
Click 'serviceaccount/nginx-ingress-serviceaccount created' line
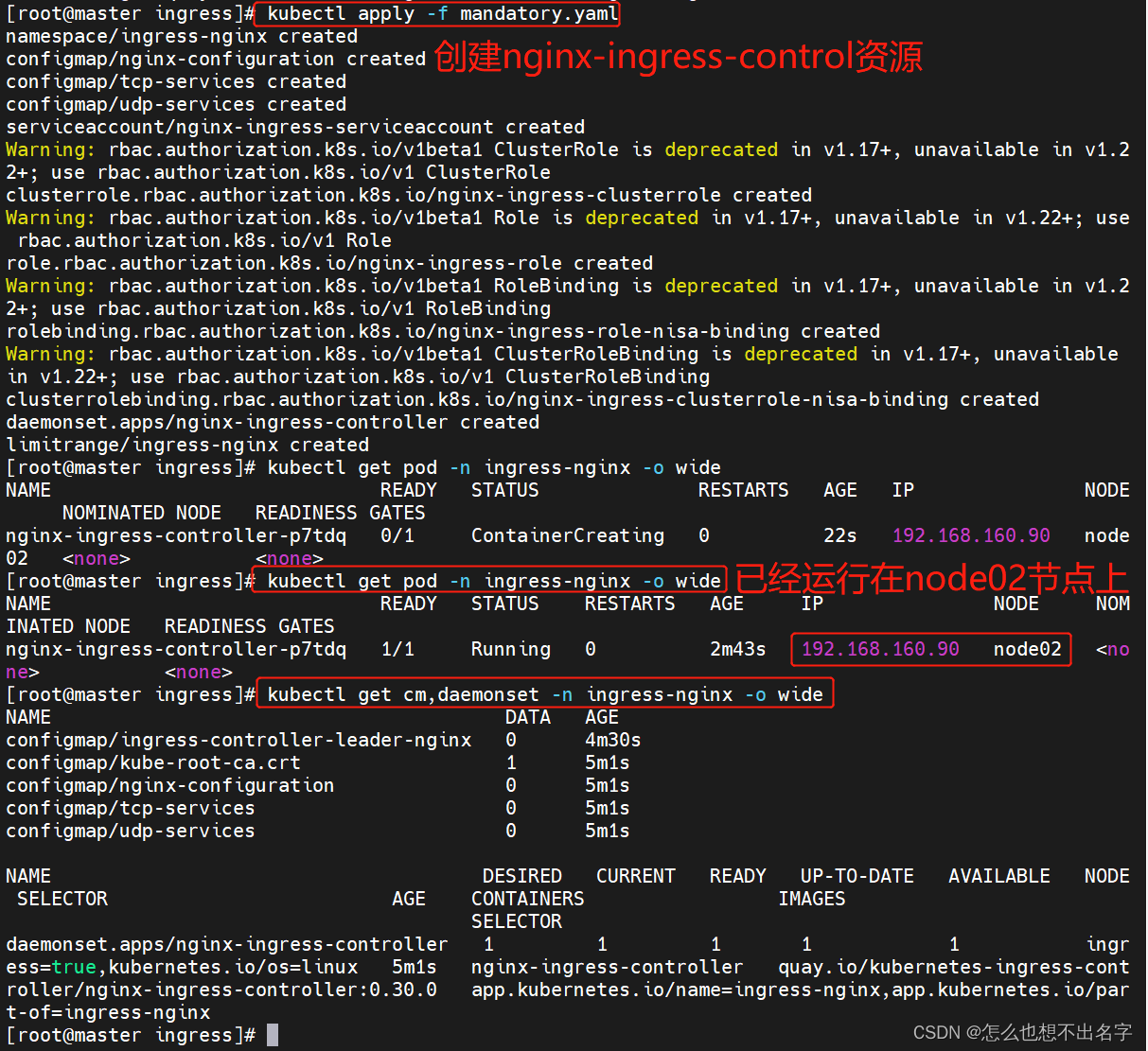295,127
